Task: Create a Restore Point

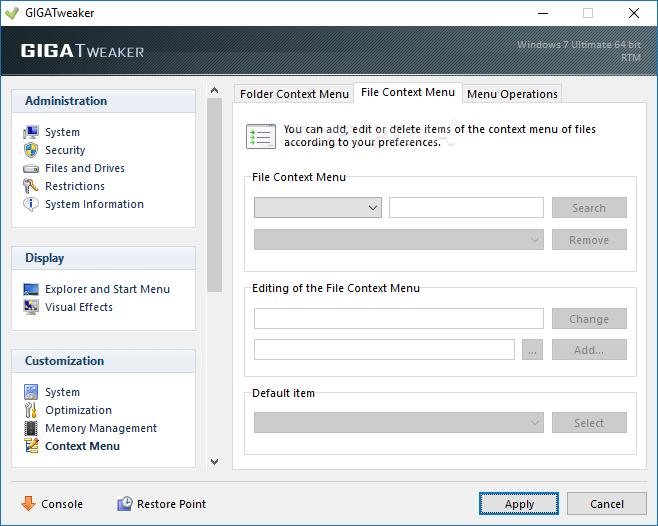Action: (171, 504)
